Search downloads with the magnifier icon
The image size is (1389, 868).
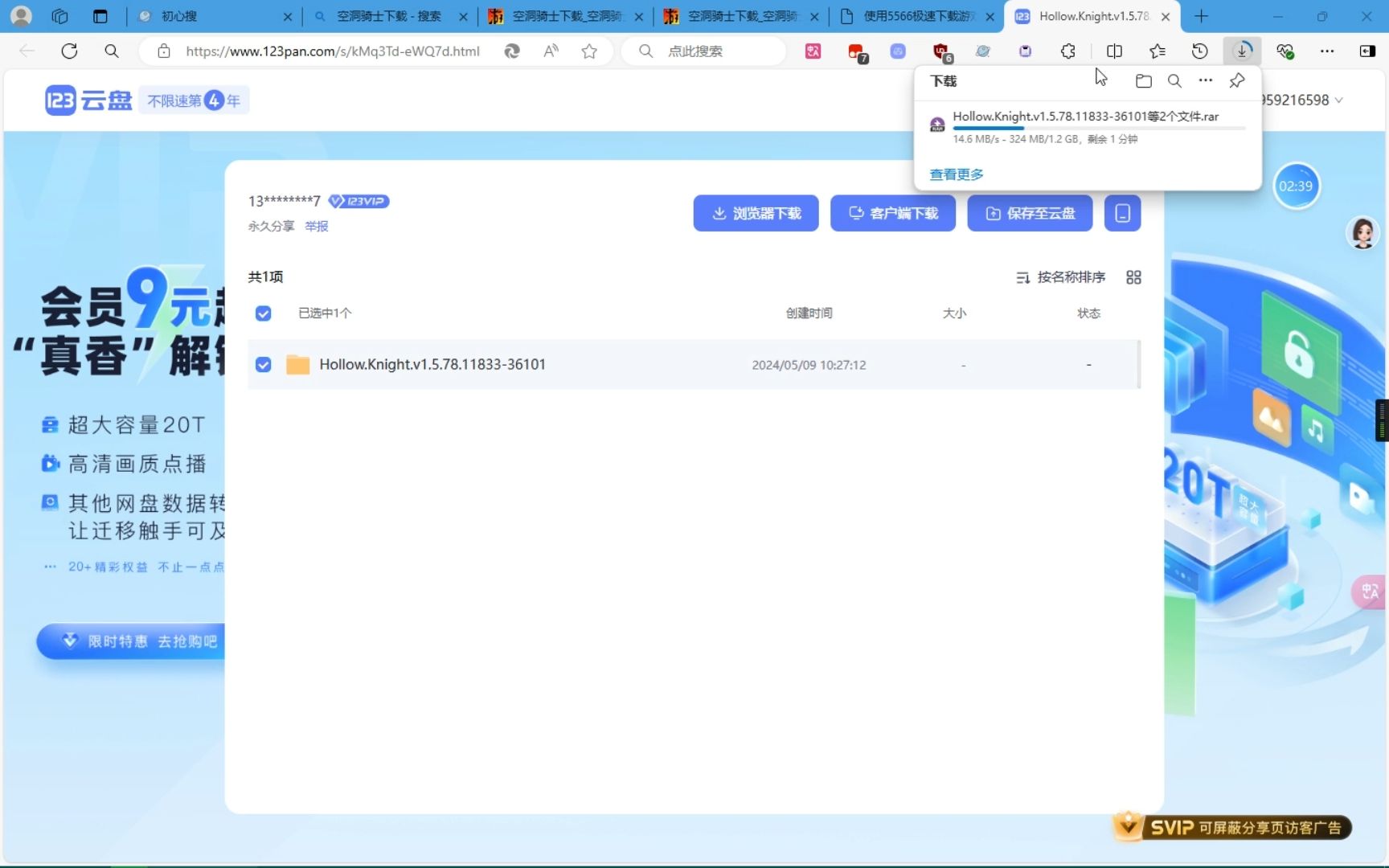tap(1174, 80)
